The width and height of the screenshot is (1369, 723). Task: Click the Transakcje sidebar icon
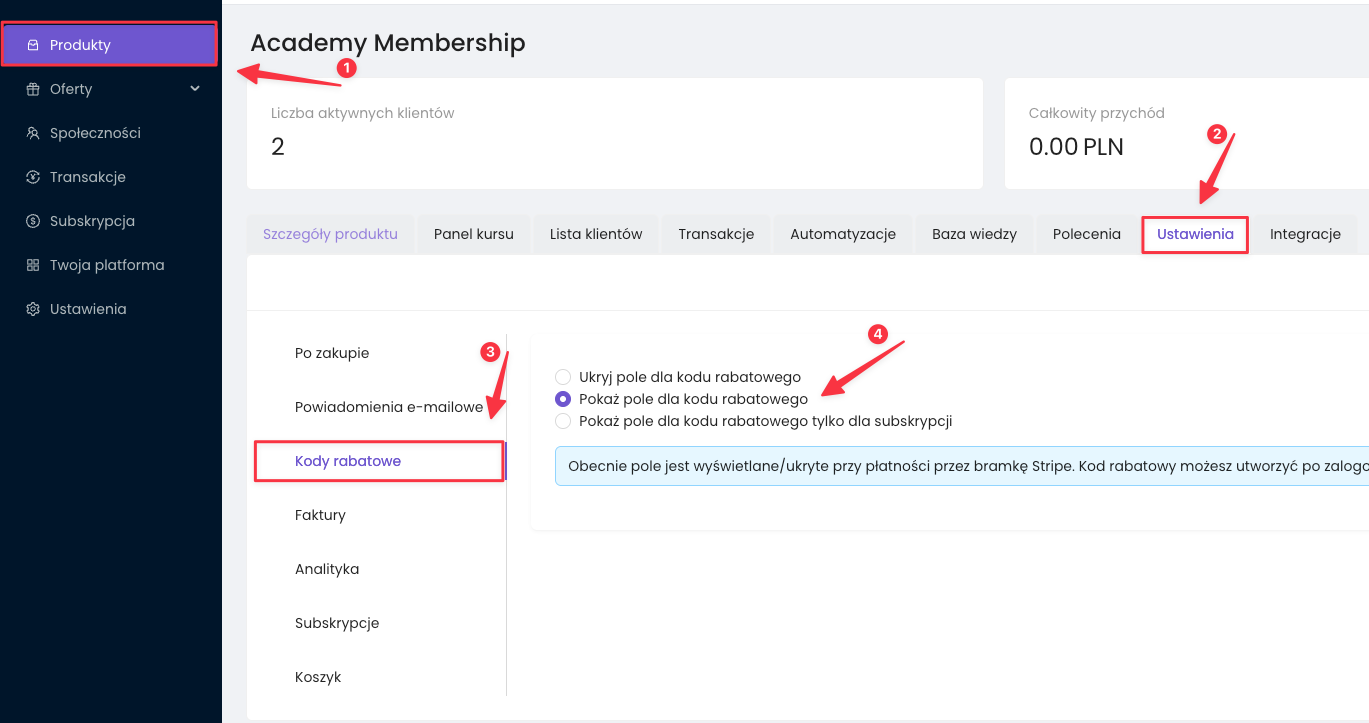click(x=33, y=177)
